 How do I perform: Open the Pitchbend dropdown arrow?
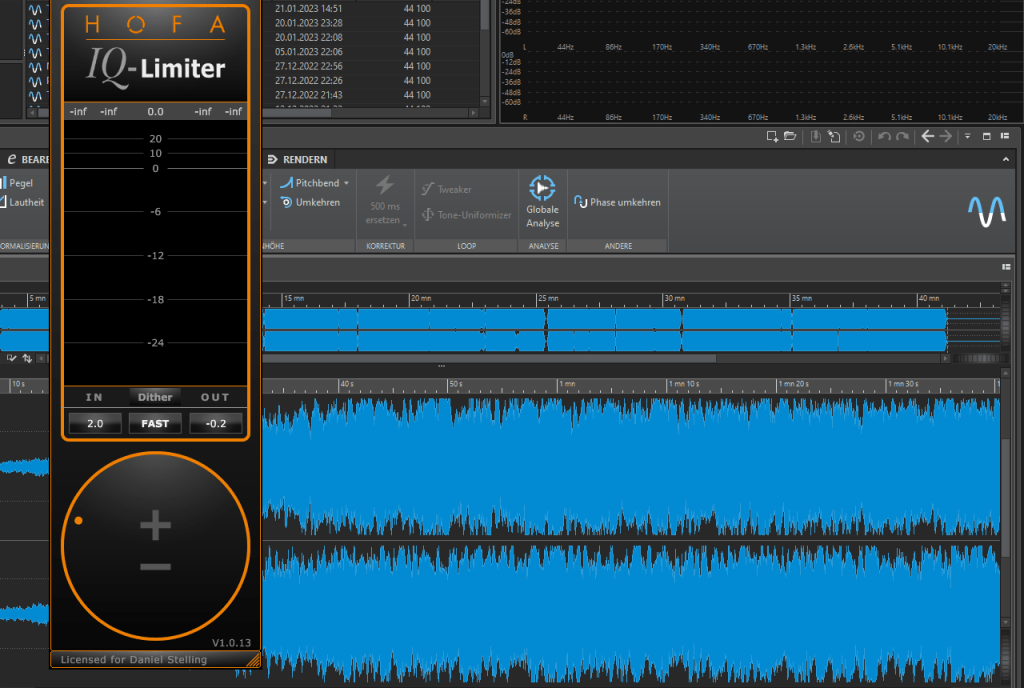(347, 184)
